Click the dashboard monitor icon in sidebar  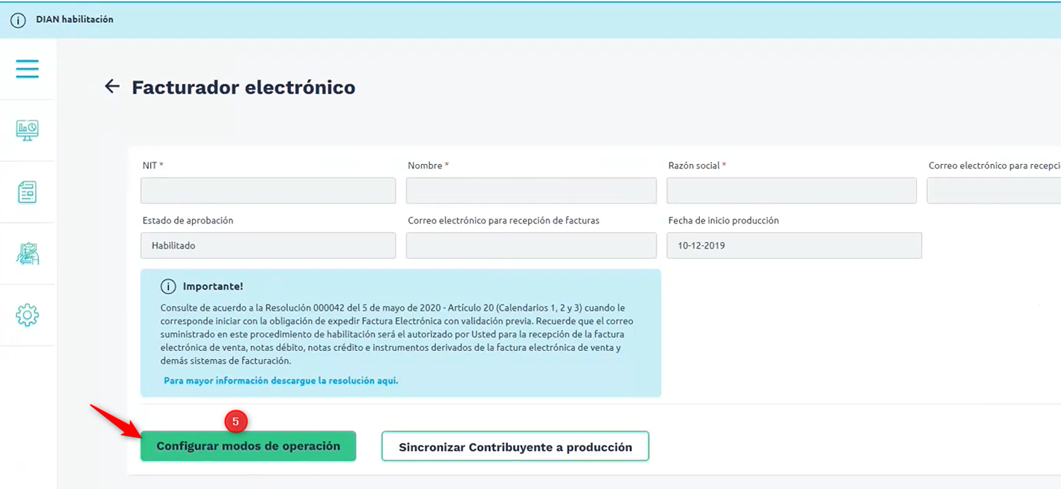(27, 131)
